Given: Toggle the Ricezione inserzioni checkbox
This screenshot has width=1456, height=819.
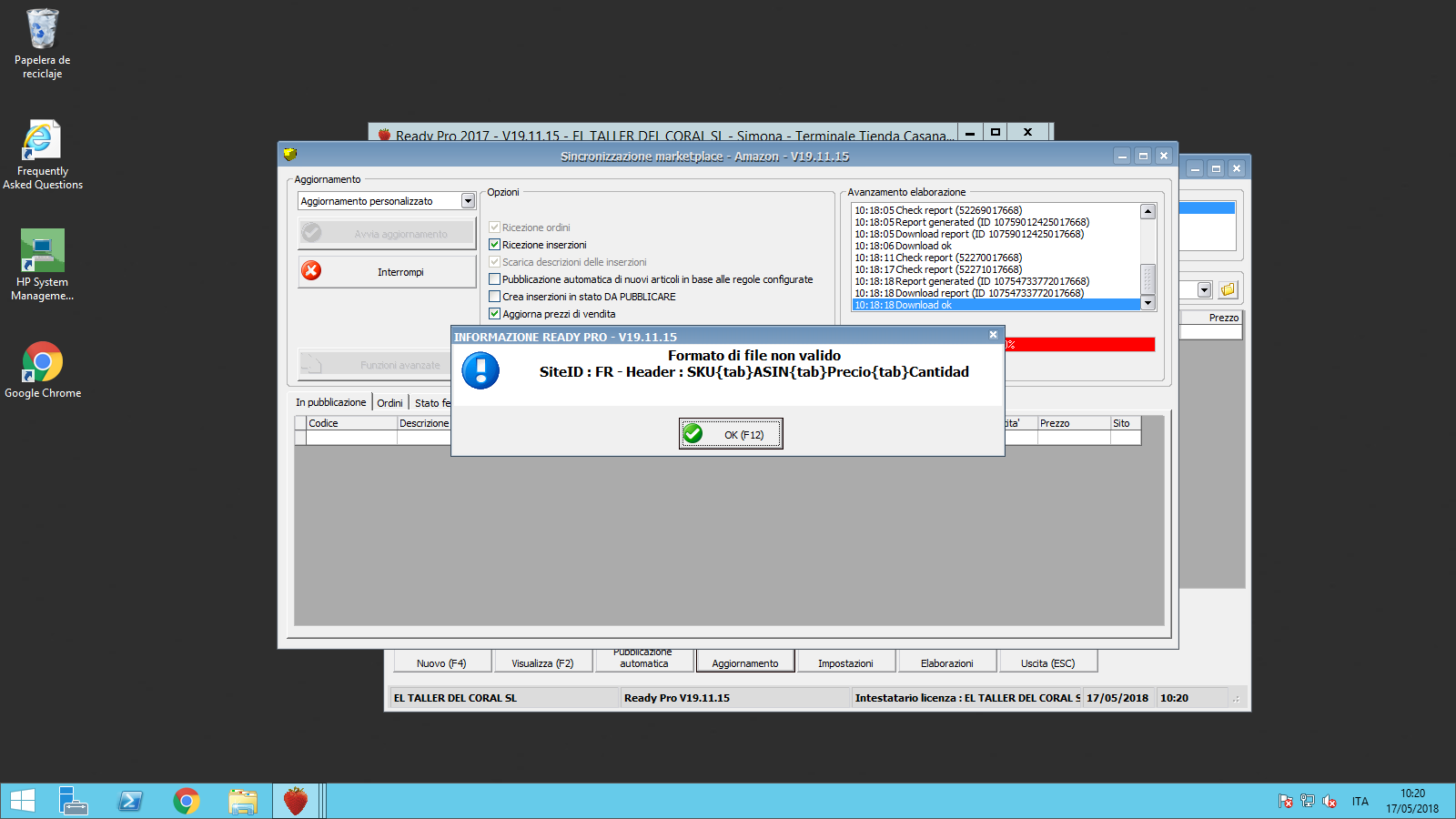Looking at the screenshot, I should [495, 245].
